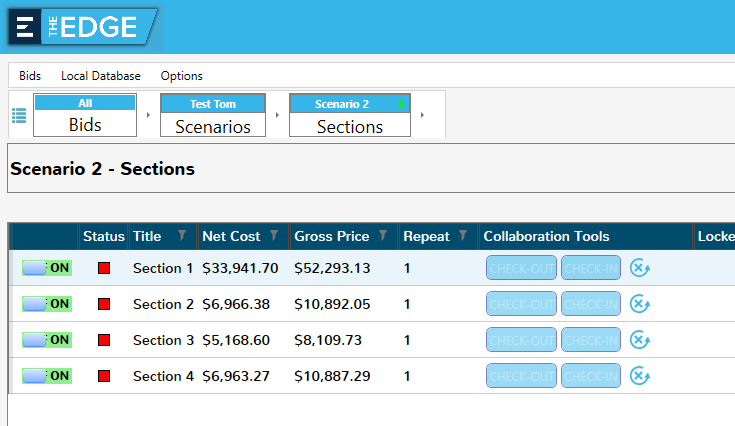This screenshot has height=426, width=735.
Task: Click the circular X icon for Section 4
Action: click(640, 376)
